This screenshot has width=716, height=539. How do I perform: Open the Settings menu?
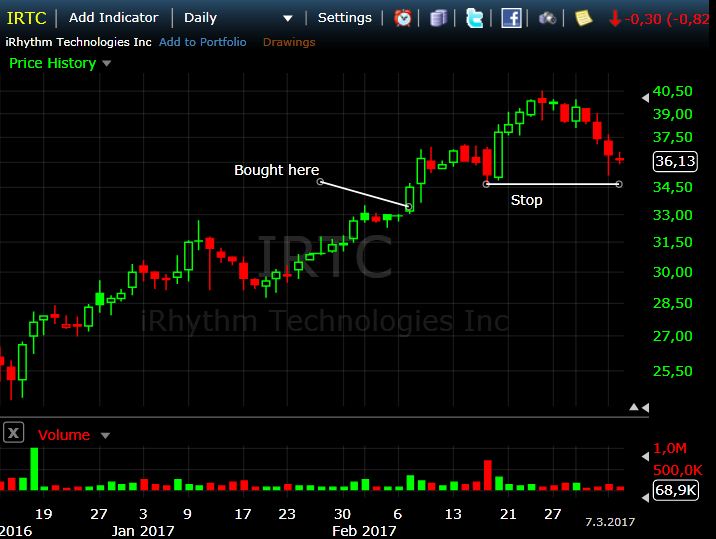pos(345,18)
